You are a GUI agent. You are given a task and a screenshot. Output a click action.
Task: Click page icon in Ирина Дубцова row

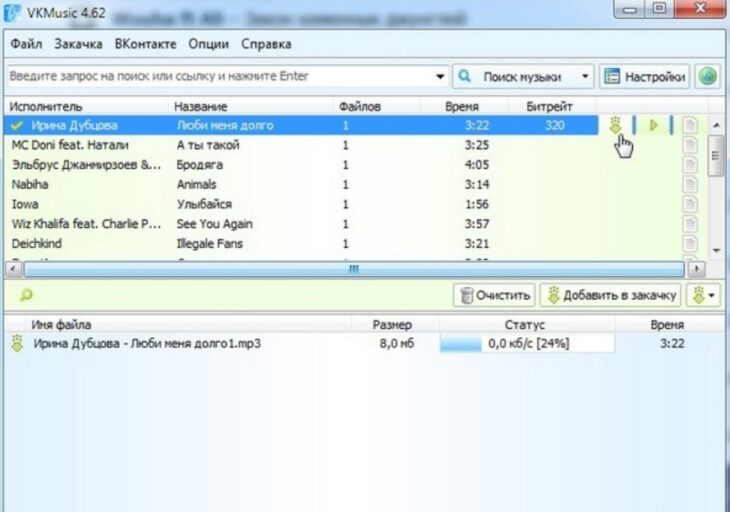tap(690, 125)
